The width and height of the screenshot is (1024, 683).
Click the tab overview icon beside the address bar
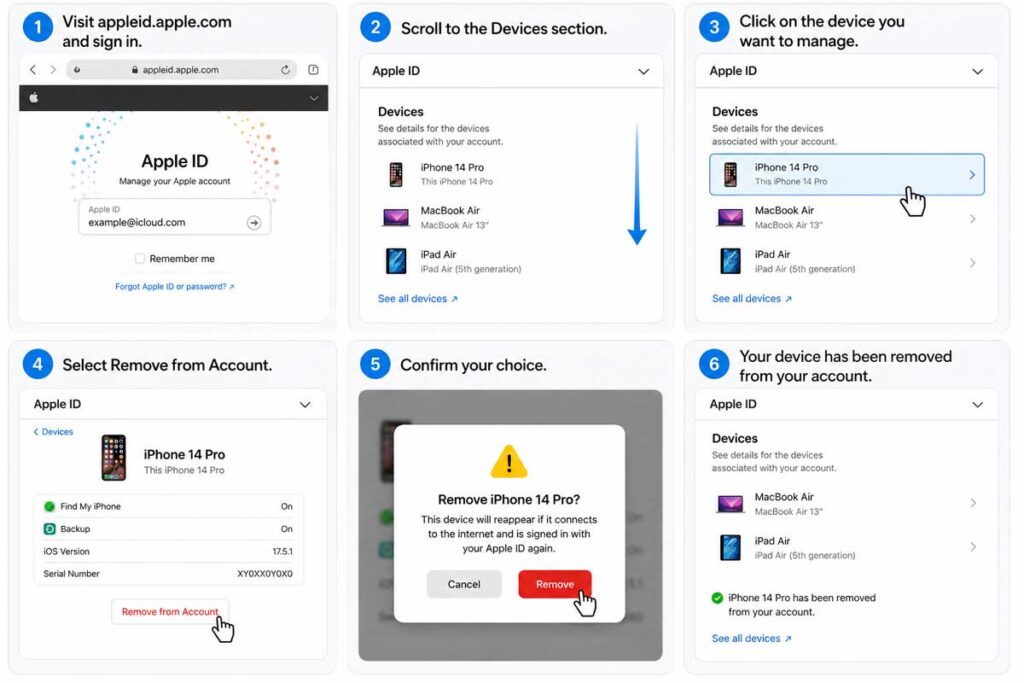313,70
